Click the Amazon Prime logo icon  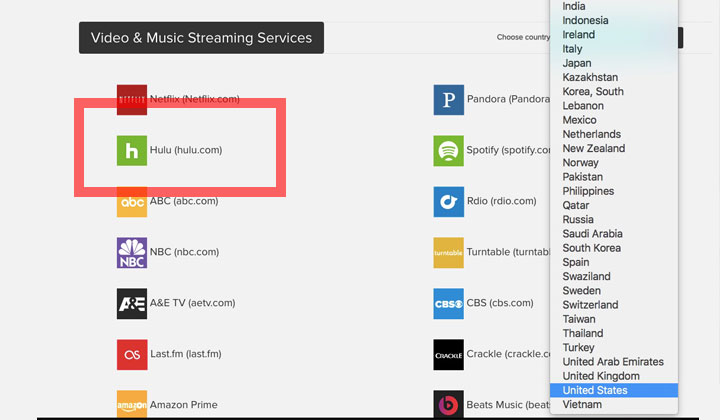(132, 404)
